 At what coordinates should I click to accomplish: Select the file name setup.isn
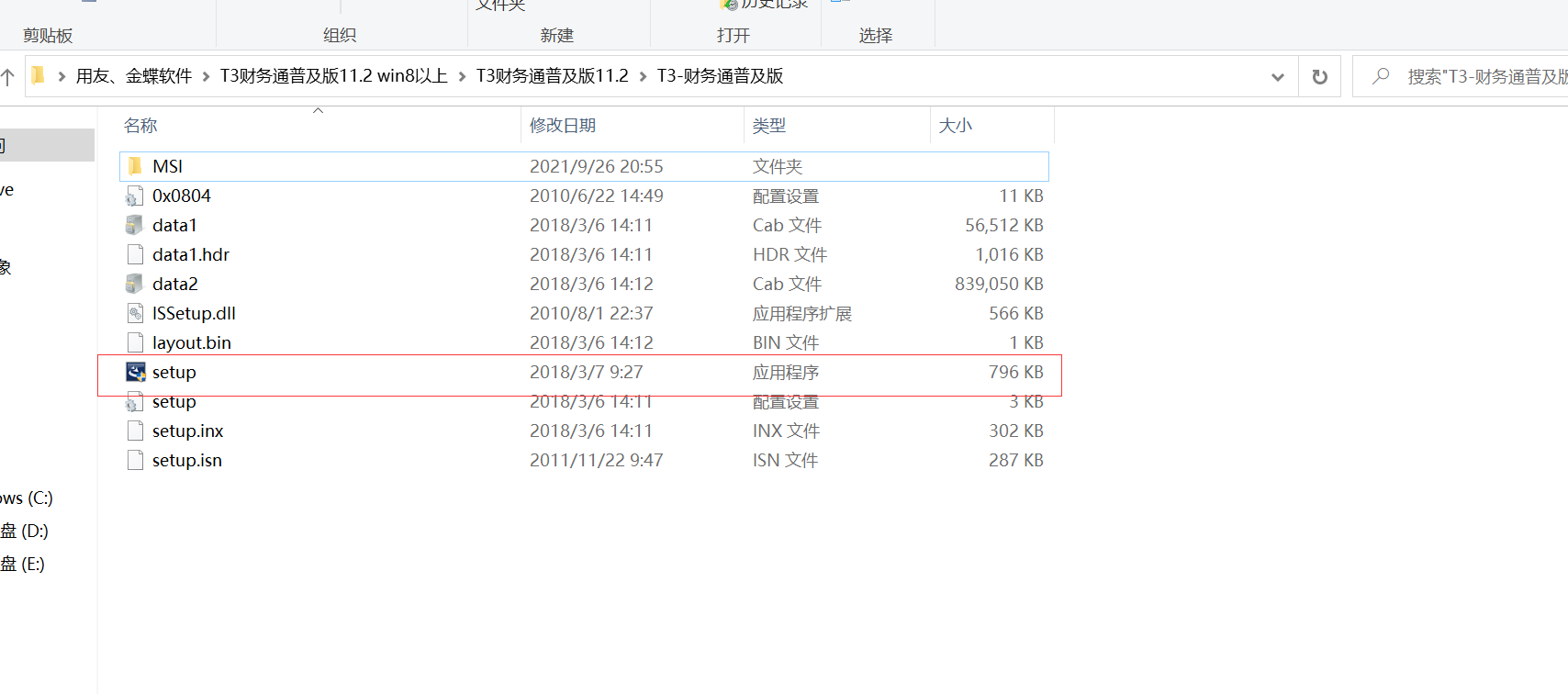[x=187, y=460]
